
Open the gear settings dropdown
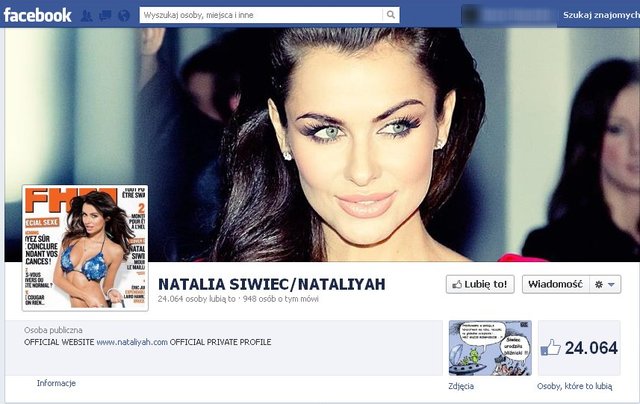pos(605,284)
